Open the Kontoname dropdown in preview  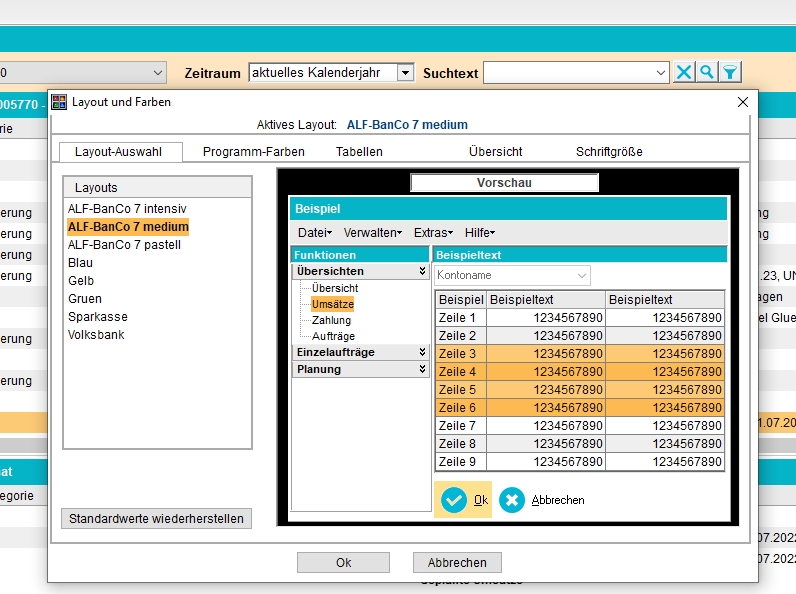[x=582, y=275]
